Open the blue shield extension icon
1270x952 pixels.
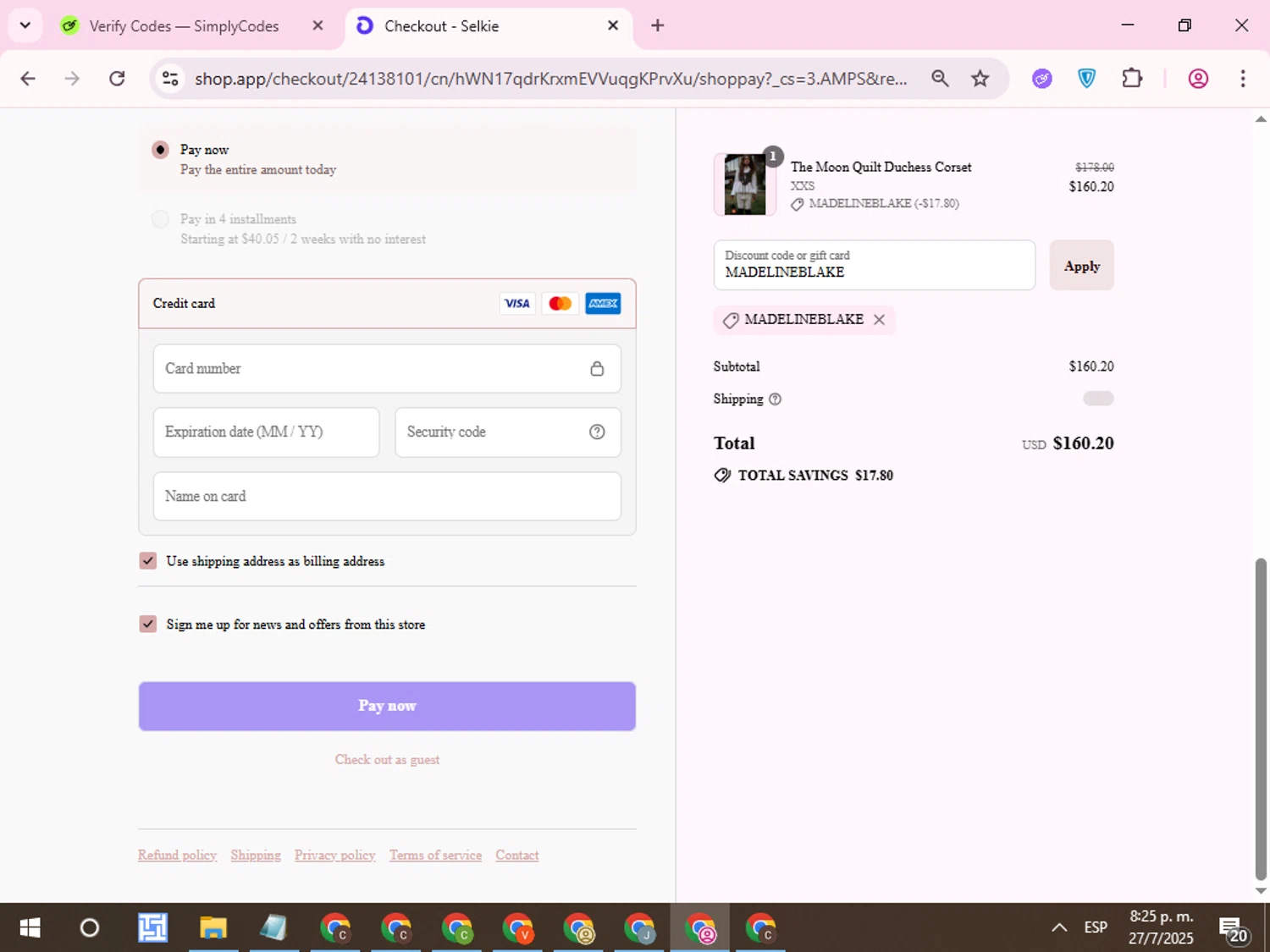[1087, 79]
